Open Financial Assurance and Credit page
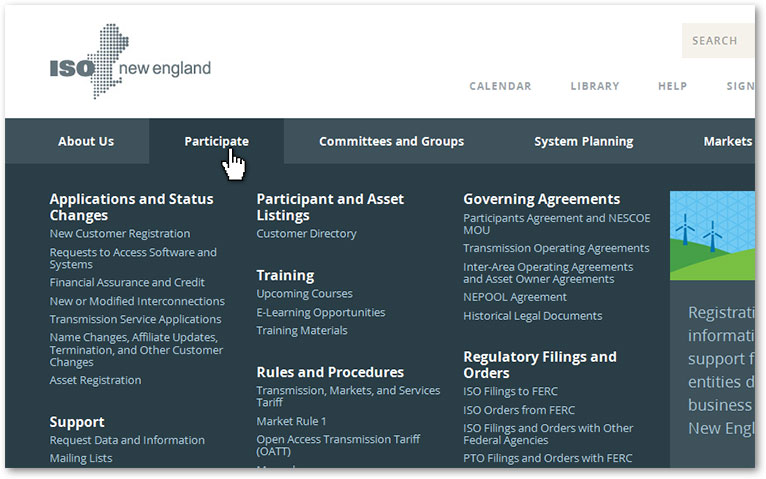 point(127,283)
